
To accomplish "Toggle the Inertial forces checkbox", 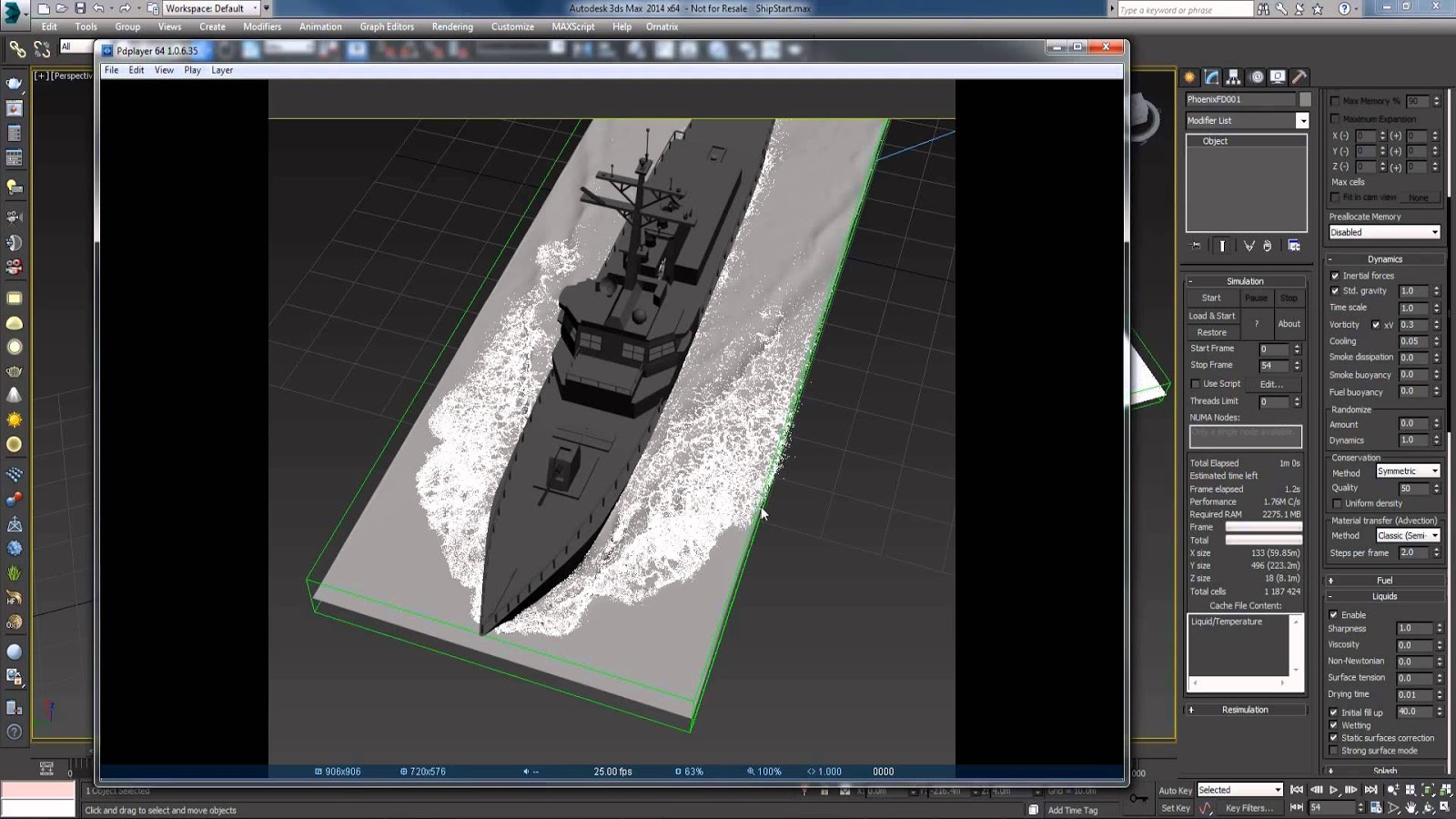I will [1335, 275].
